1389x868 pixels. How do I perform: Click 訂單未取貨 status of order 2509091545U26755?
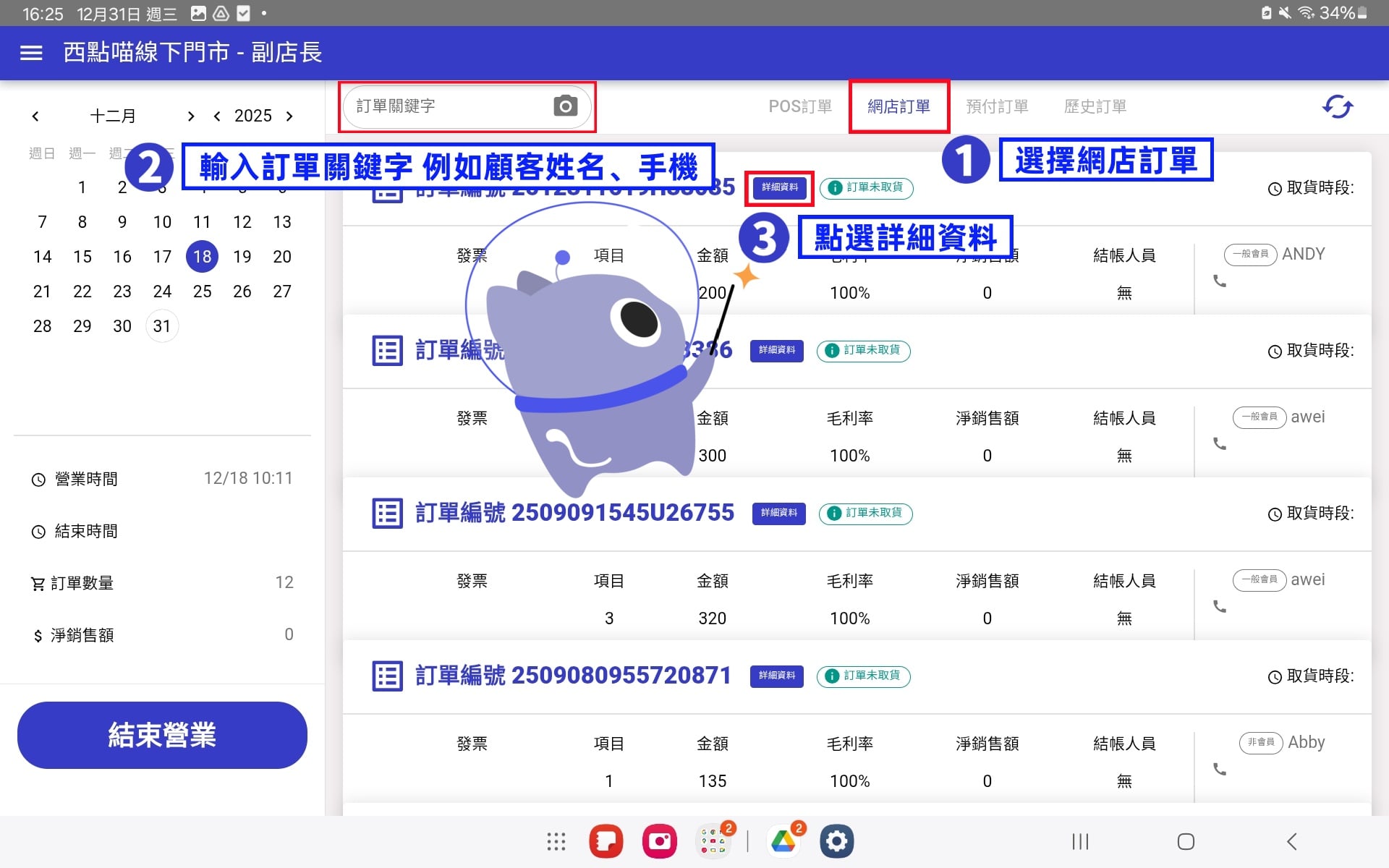click(x=866, y=513)
